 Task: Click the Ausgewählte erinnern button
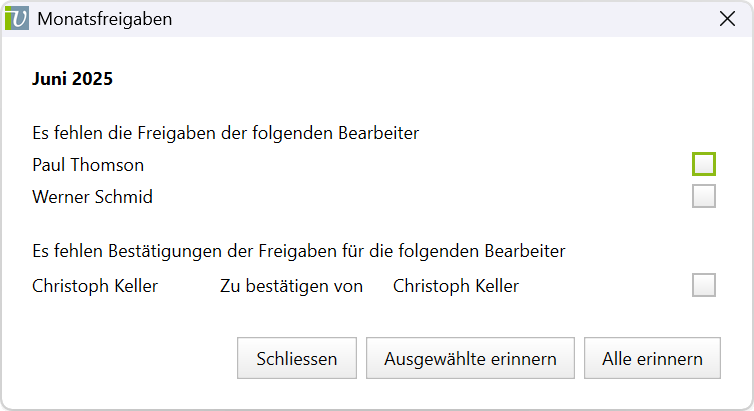point(469,359)
